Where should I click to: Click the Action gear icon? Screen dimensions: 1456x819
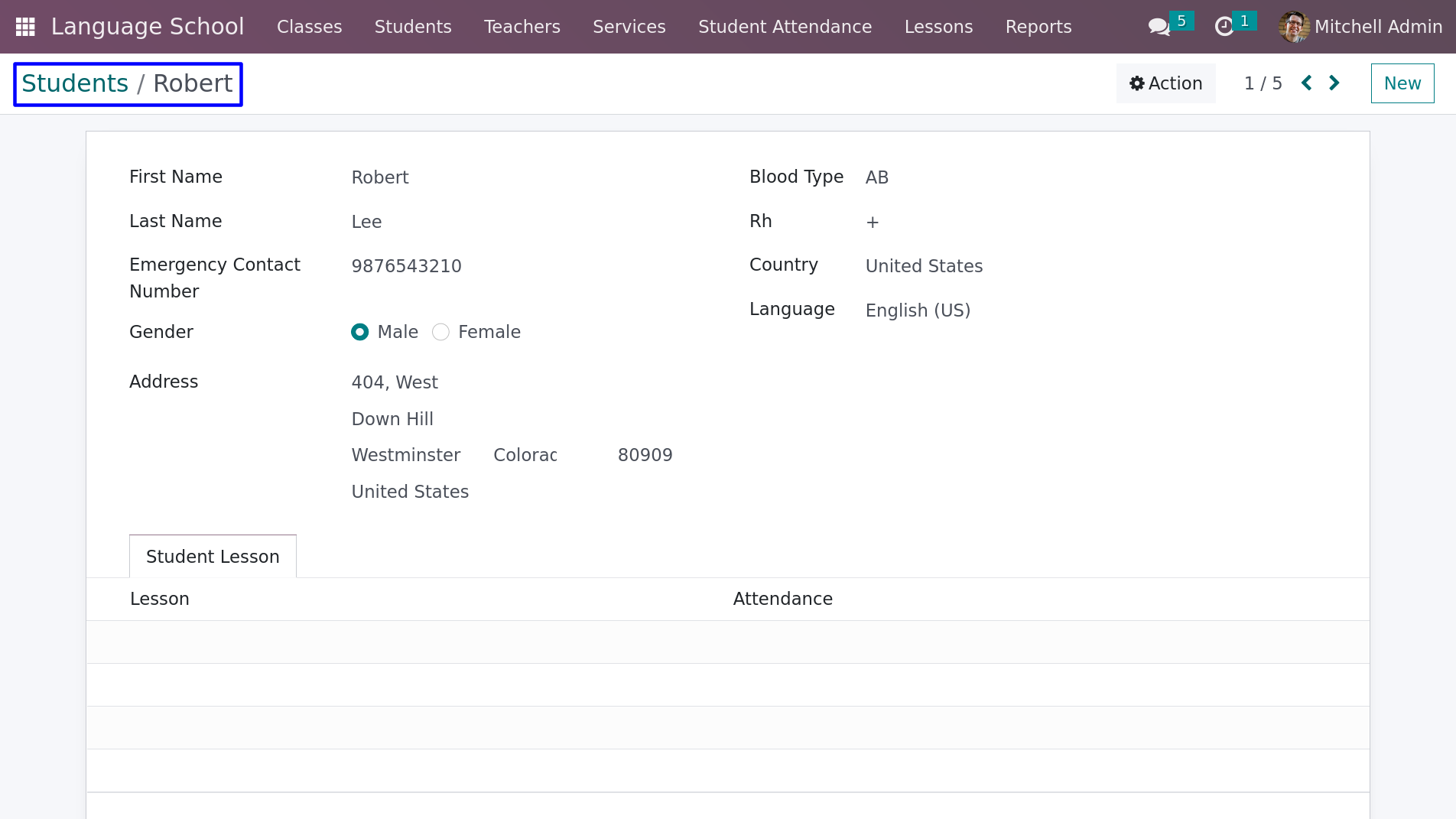coord(1137,83)
